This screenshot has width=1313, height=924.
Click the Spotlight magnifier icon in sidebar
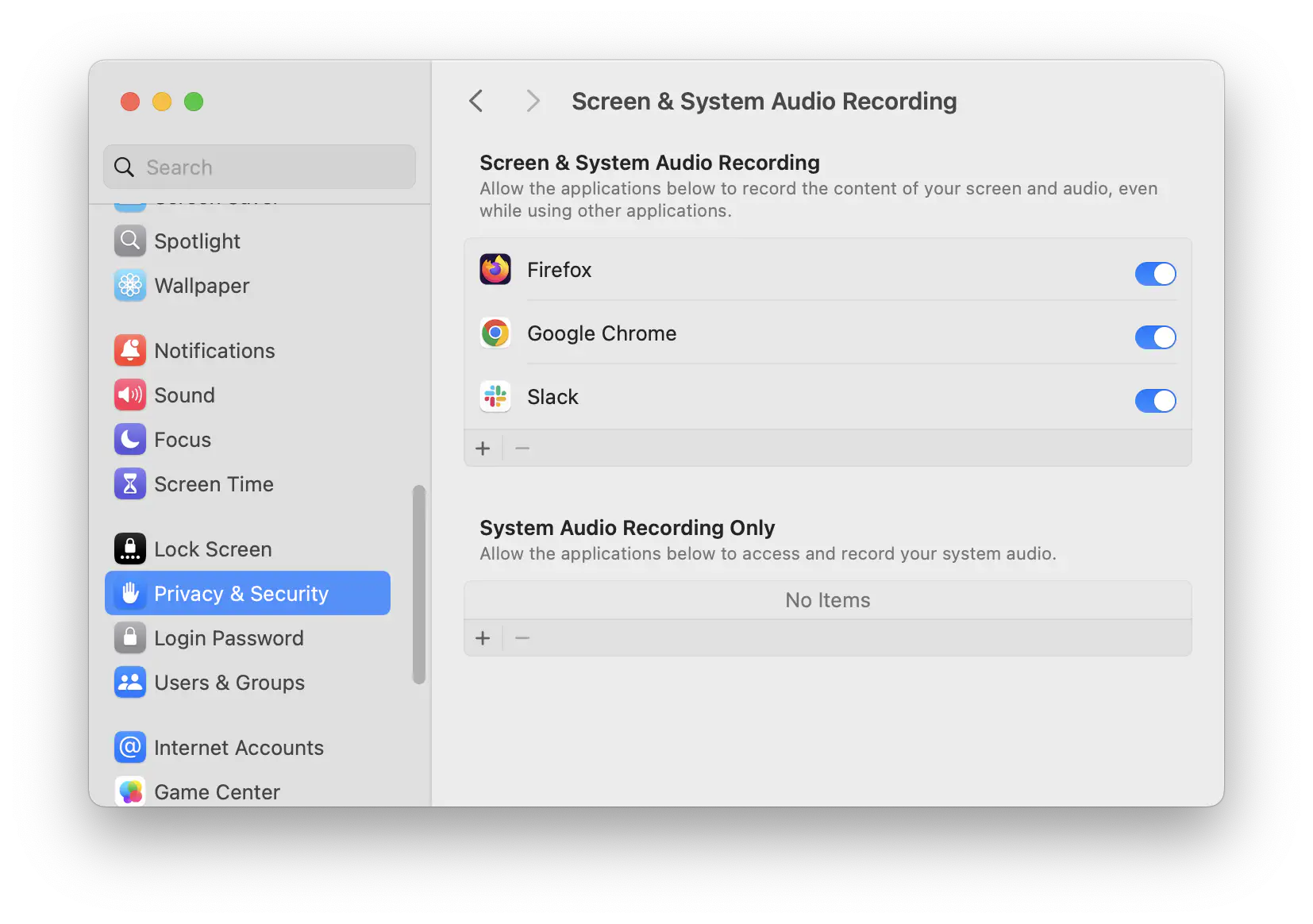[x=130, y=241]
